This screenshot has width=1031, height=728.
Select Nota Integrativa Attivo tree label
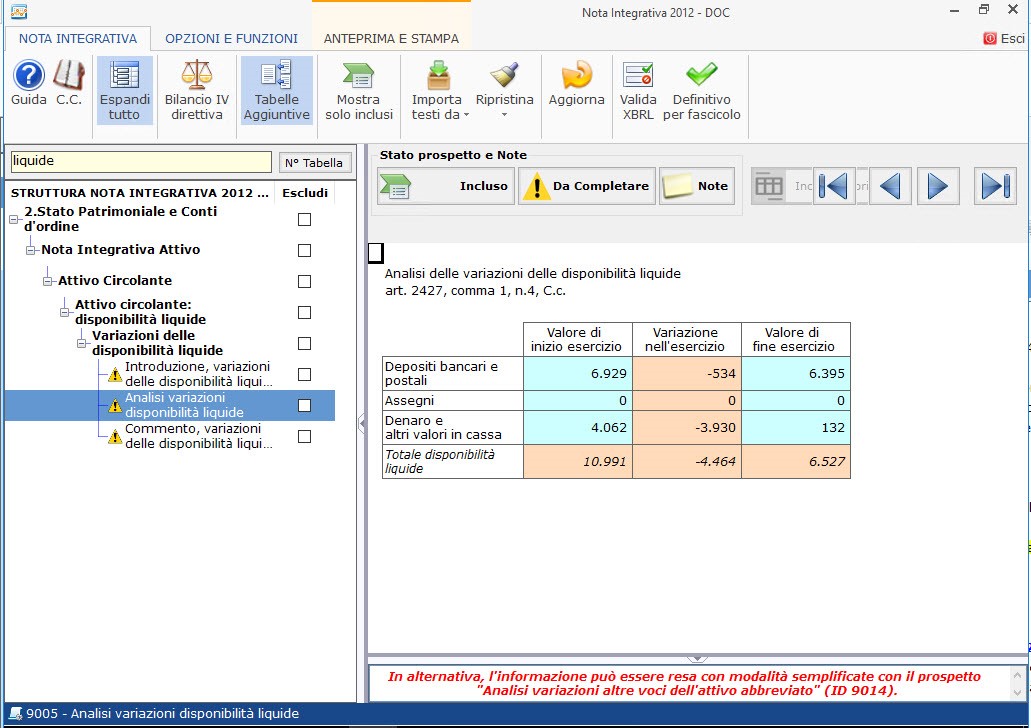tap(120, 249)
